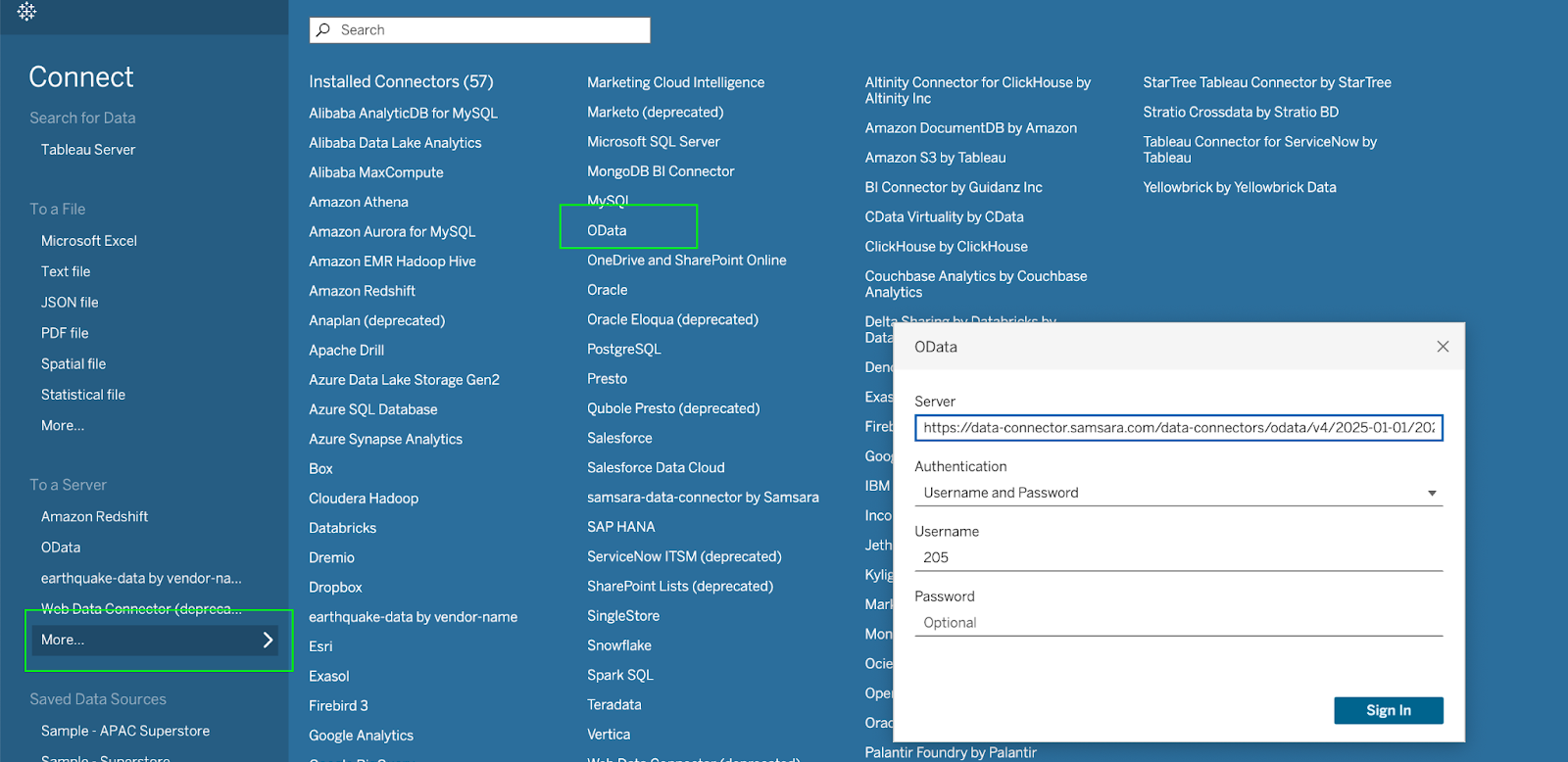Select Marketing Cloud Intelligence
This screenshot has width=1568, height=762.
(675, 83)
